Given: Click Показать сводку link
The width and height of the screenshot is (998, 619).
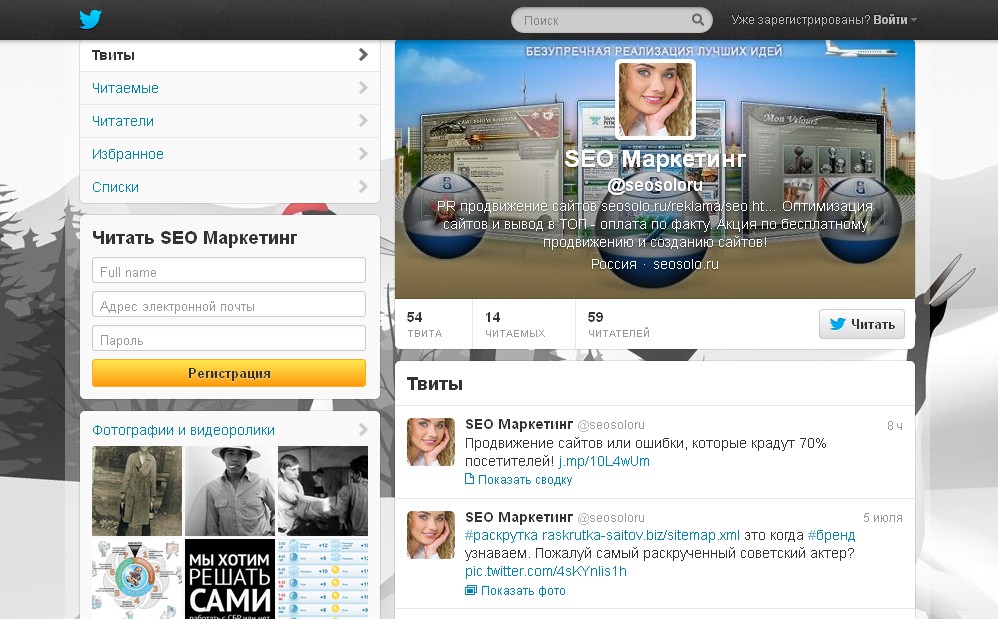Looking at the screenshot, I should click(x=525, y=480).
